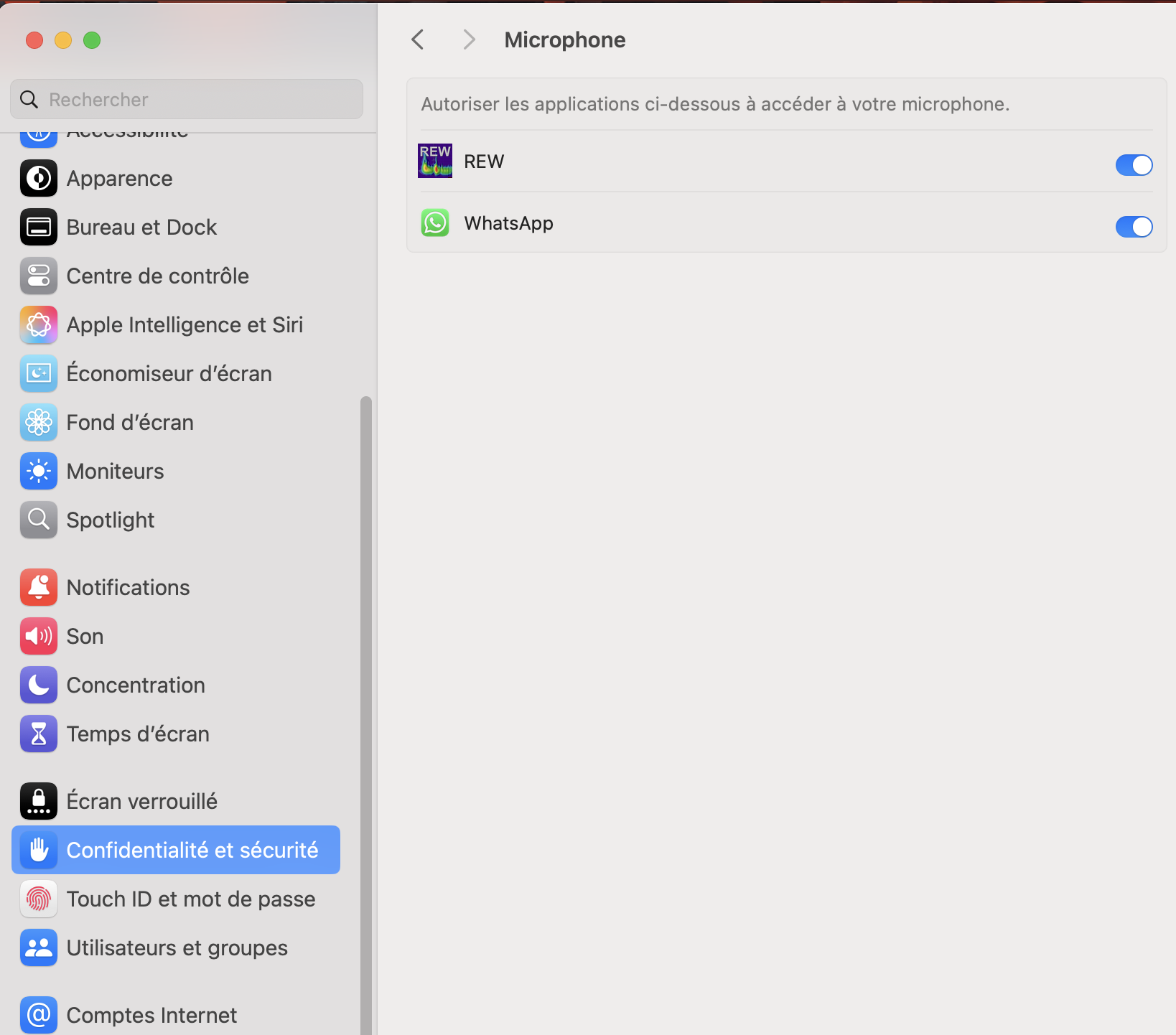Open Comptes Internet settings
This screenshot has height=1035, width=1176.
151,1016
